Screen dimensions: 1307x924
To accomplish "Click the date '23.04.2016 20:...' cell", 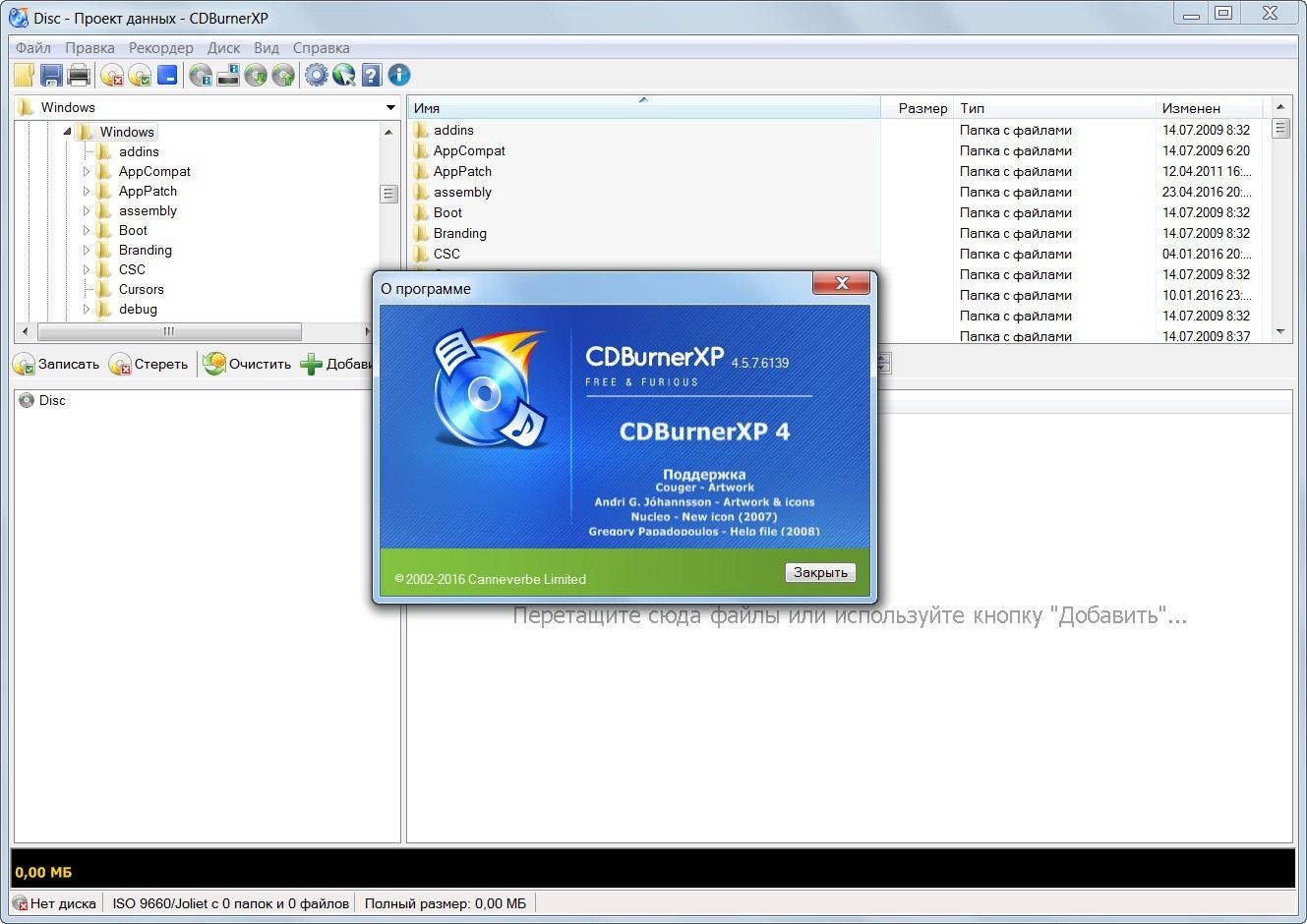I will tap(1207, 192).
